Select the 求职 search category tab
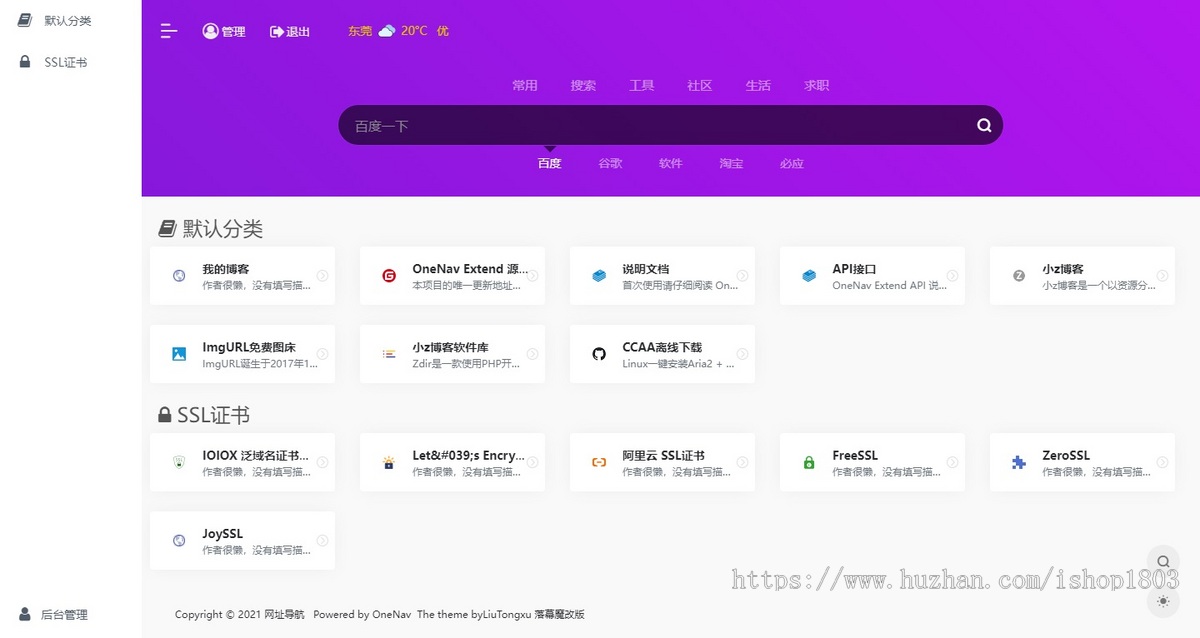The width and height of the screenshot is (1200, 638). tap(817, 86)
